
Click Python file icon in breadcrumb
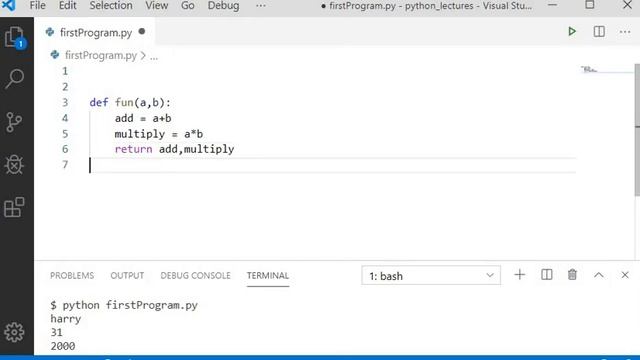55,55
